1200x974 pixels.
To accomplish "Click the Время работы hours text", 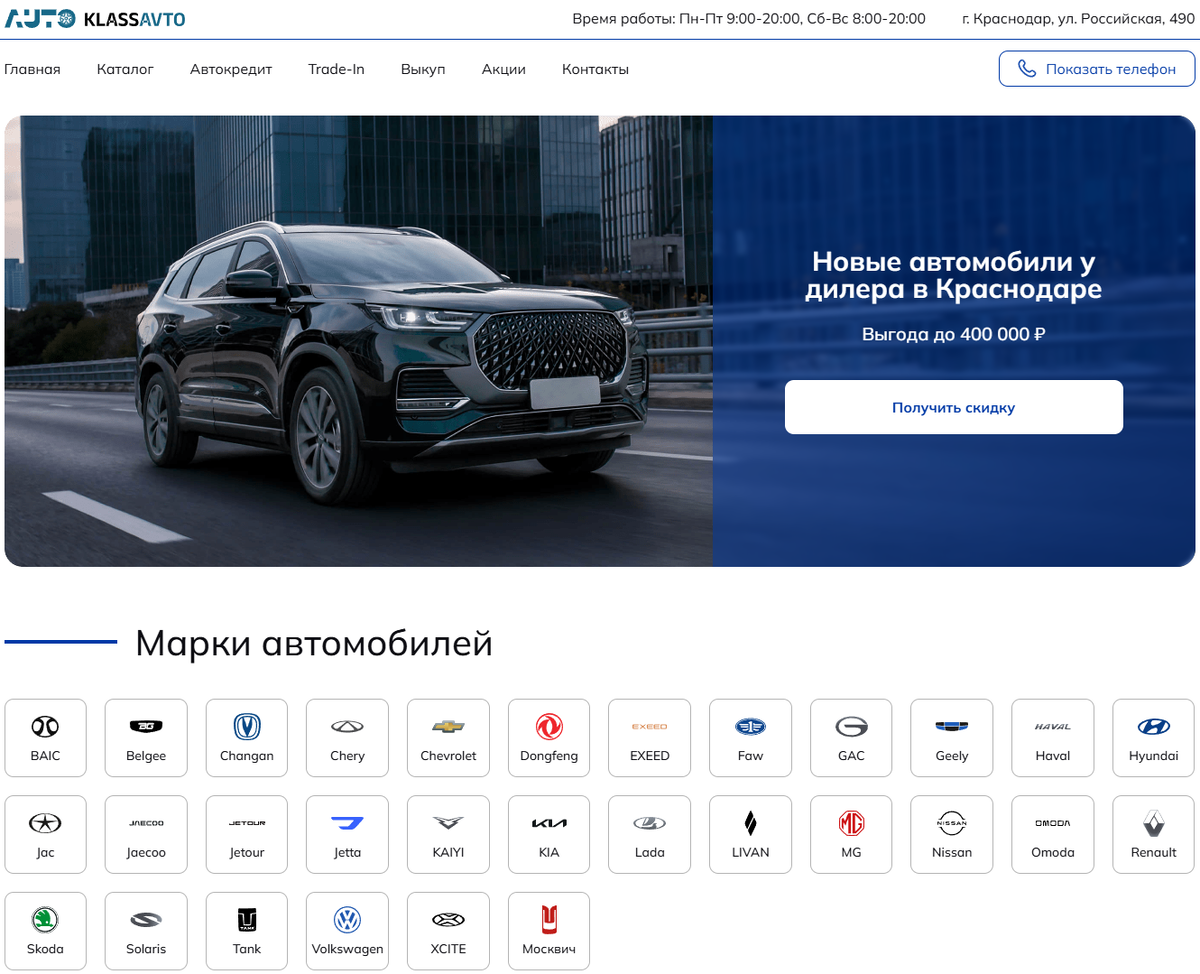I will coord(749,19).
